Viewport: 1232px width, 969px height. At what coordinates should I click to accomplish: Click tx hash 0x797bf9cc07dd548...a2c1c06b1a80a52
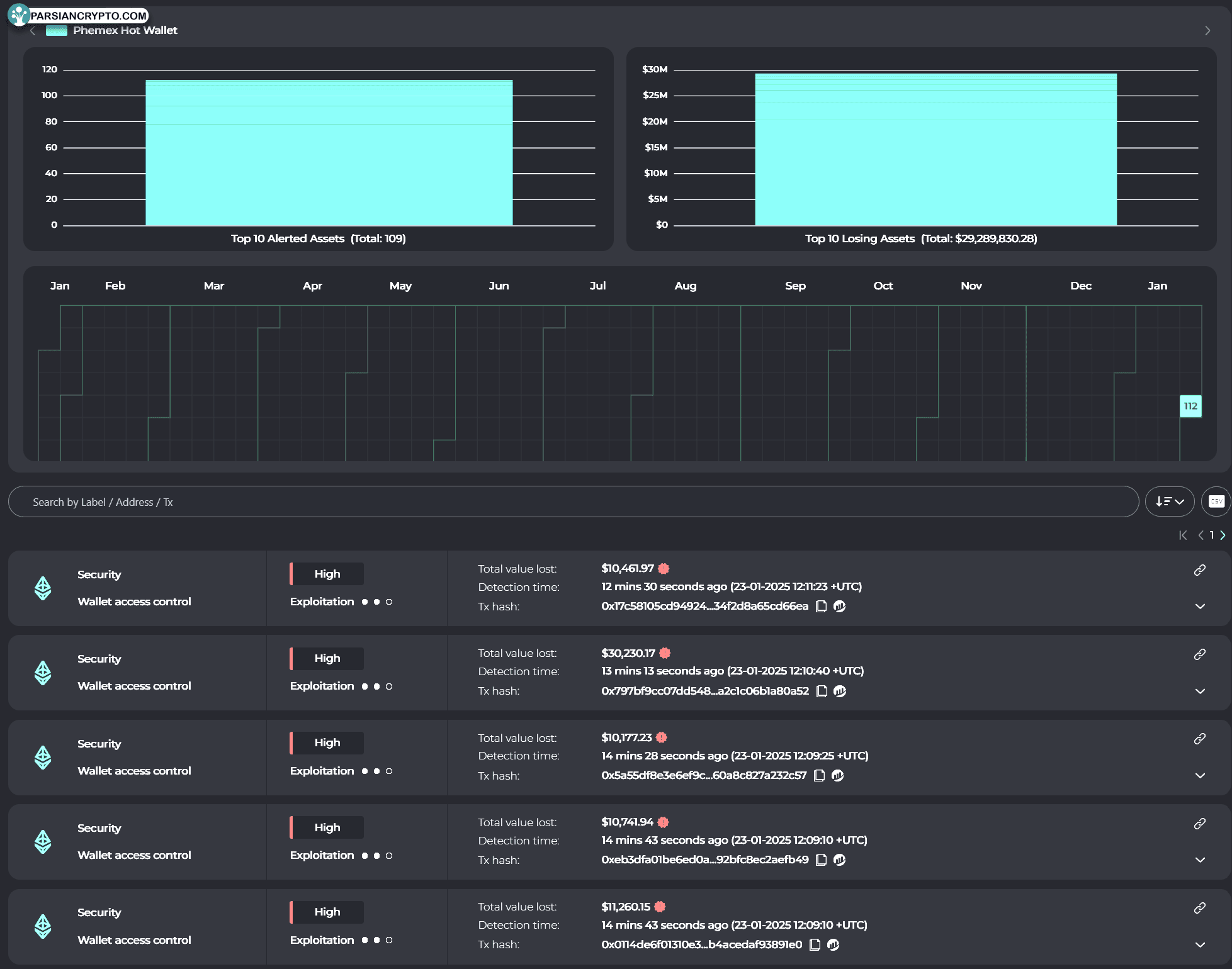(x=705, y=690)
